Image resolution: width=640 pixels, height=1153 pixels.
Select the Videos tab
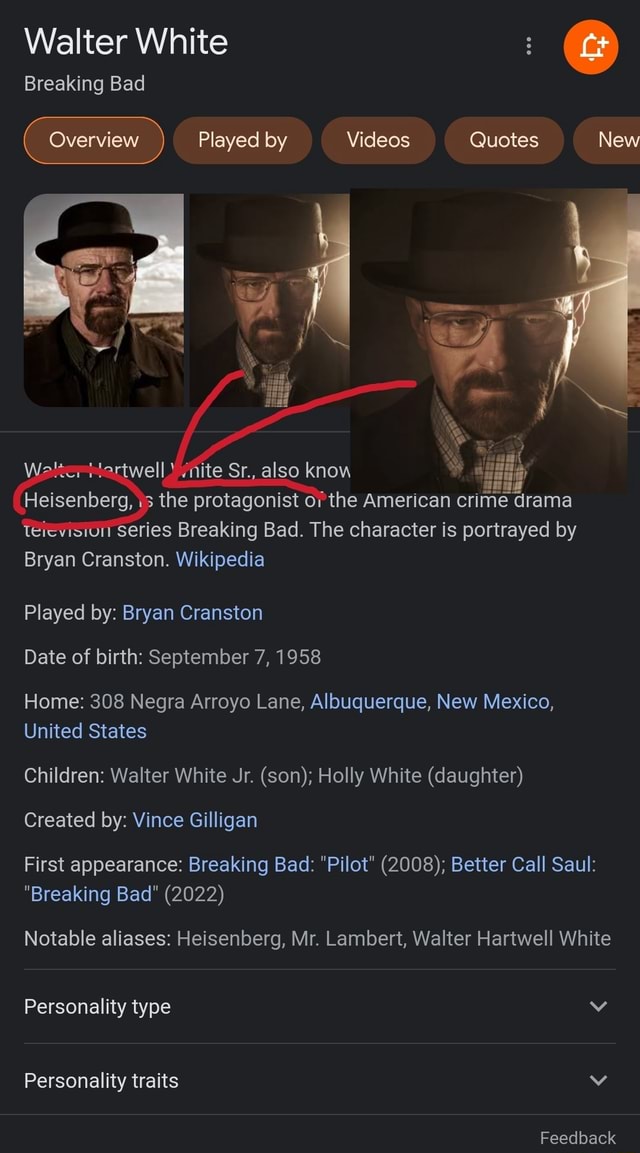pos(378,140)
